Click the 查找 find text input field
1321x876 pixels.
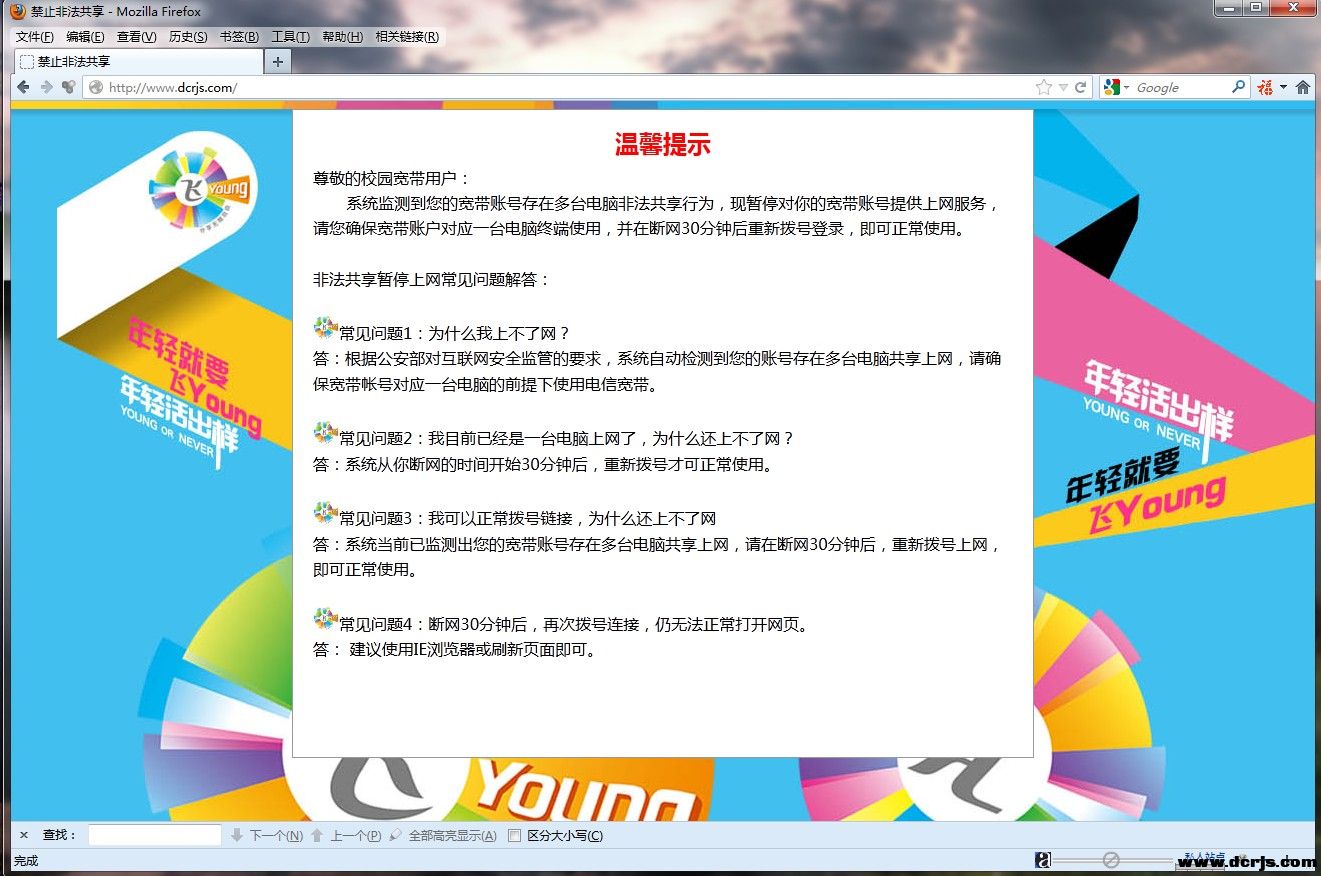point(154,835)
